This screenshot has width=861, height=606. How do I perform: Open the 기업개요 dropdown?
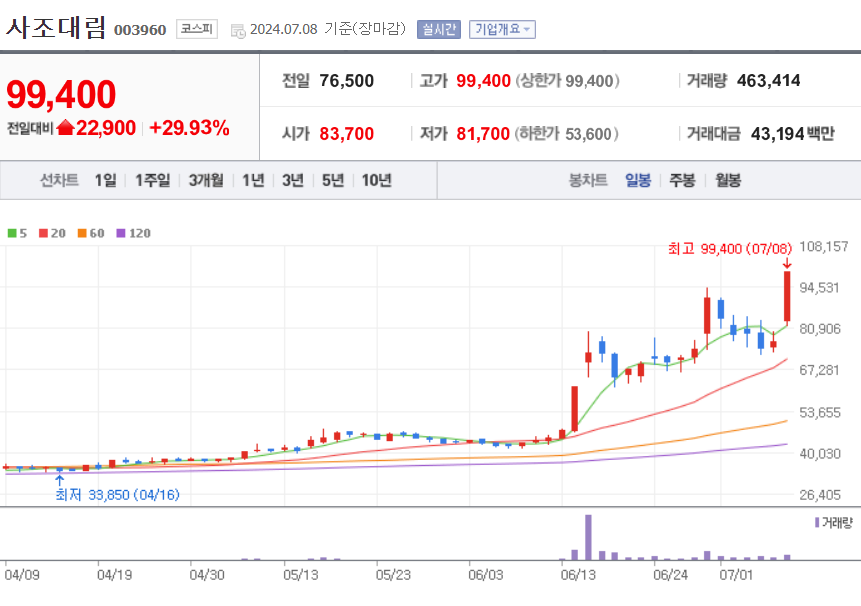(502, 29)
